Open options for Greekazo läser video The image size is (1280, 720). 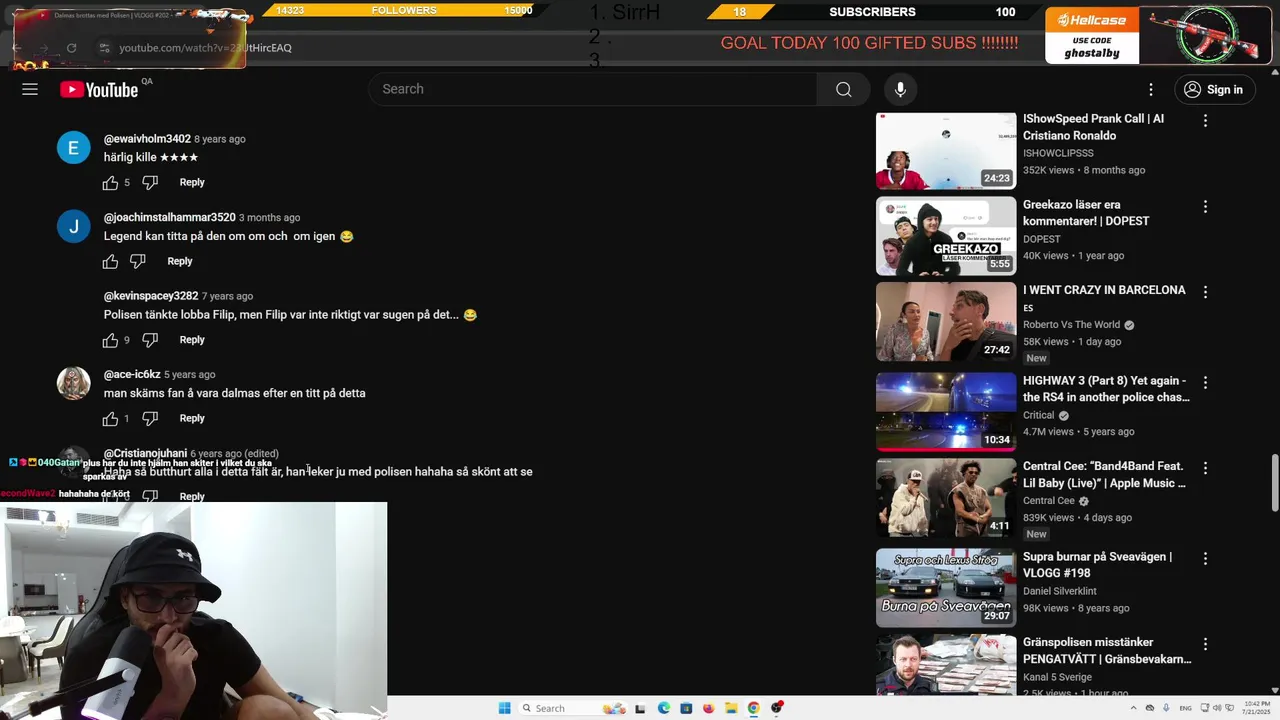[1205, 207]
